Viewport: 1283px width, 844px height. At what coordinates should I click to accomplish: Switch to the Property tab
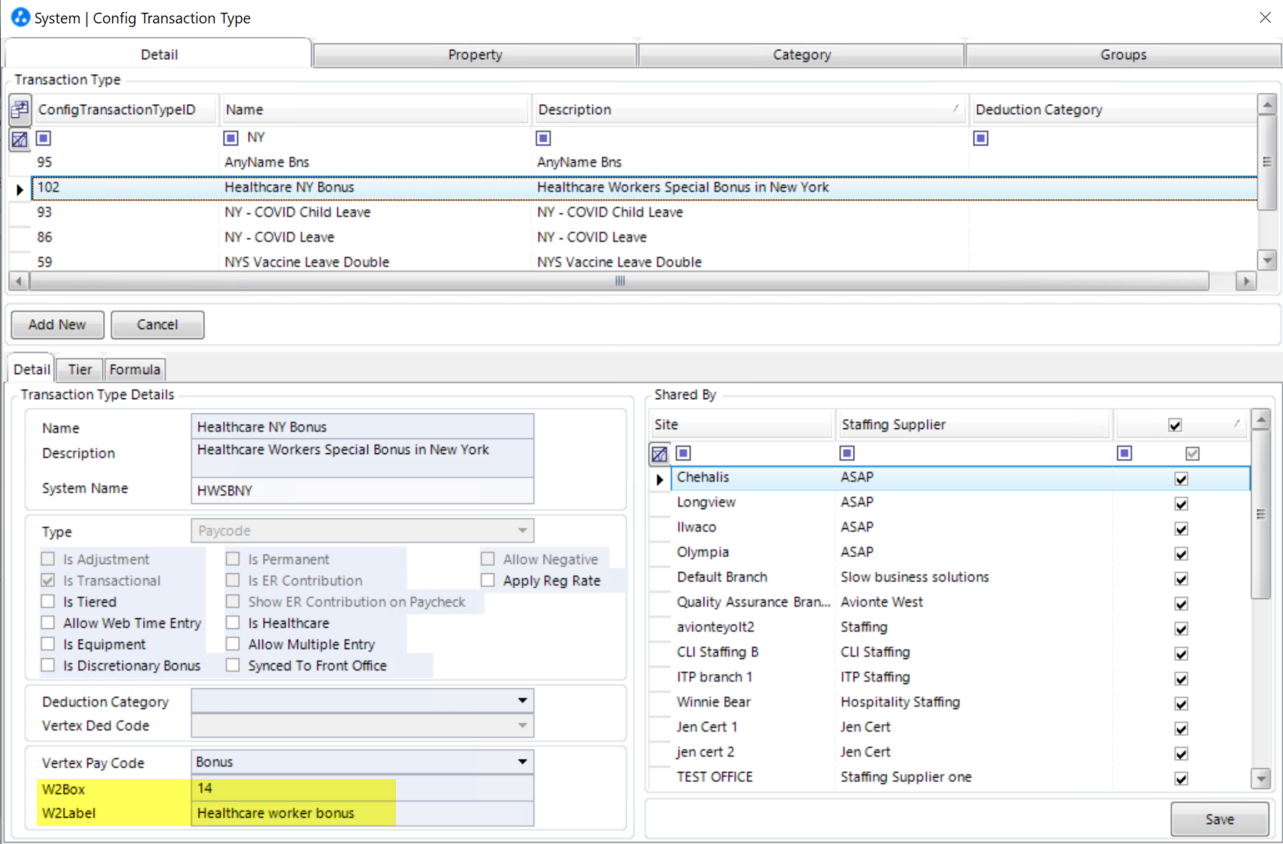tap(475, 55)
